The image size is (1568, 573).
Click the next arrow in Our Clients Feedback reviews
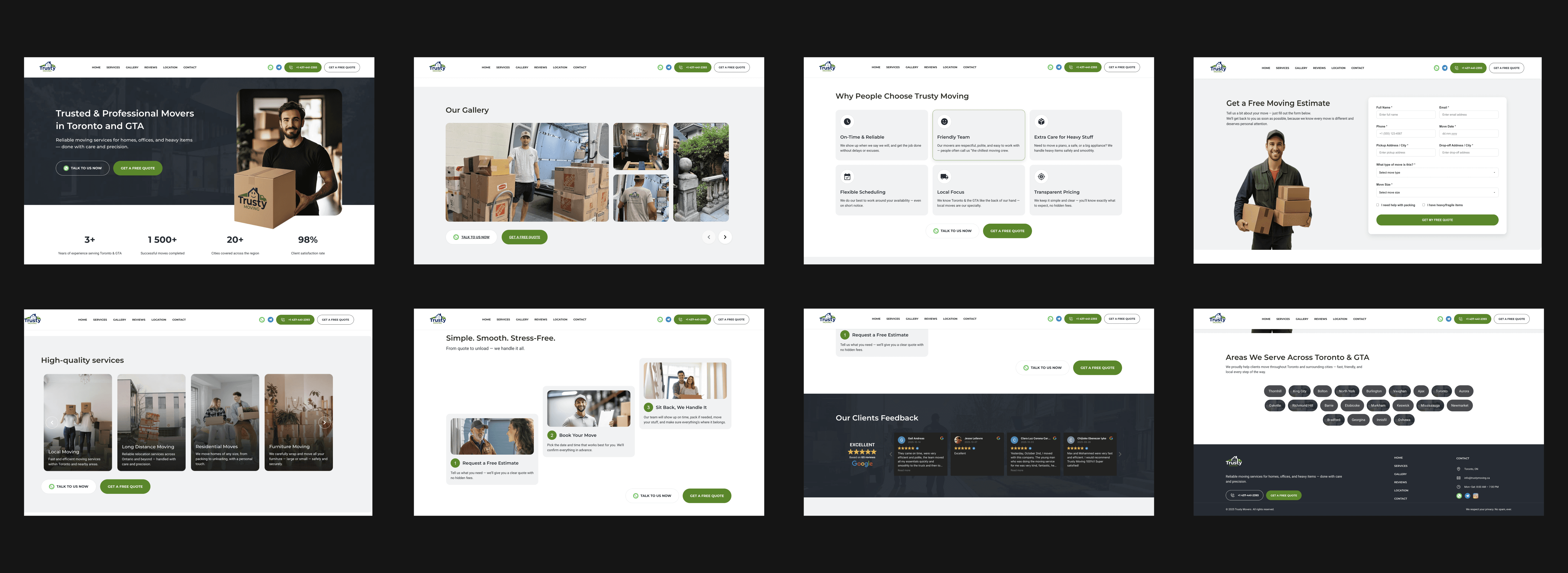coord(1119,454)
